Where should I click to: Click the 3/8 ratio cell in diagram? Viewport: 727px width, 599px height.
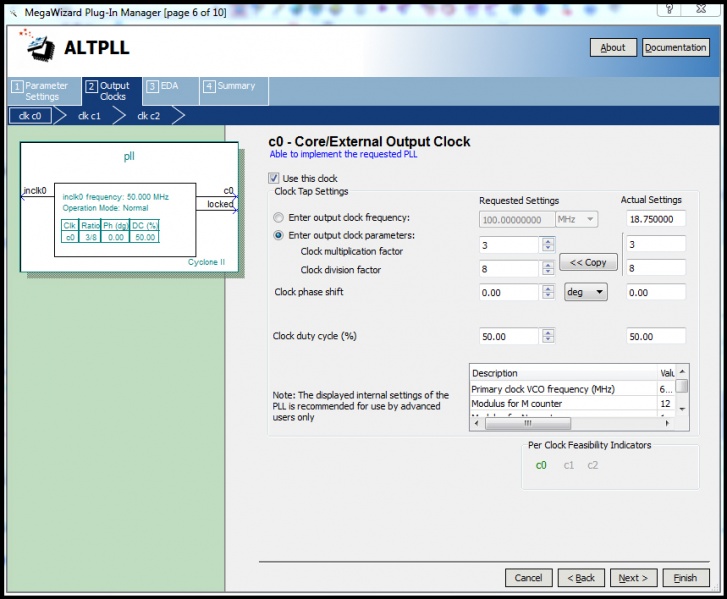click(91, 237)
